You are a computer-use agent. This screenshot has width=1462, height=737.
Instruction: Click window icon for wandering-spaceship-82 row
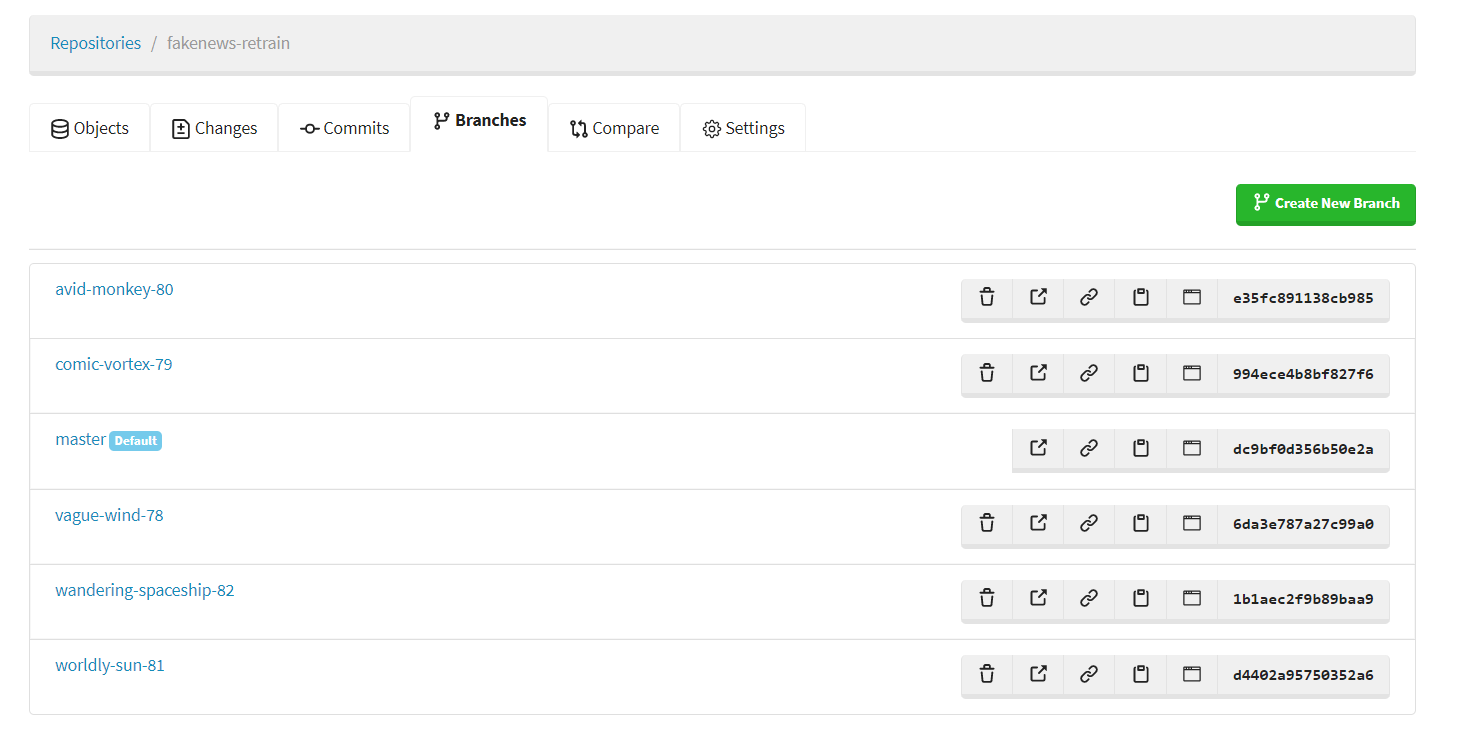click(1191, 599)
